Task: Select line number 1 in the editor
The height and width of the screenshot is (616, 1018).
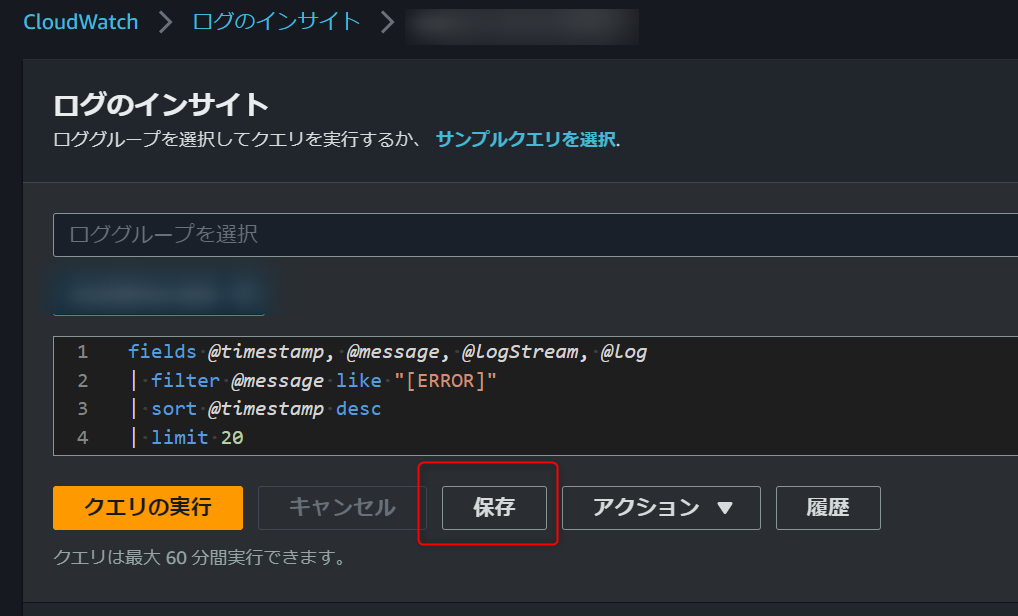Action: (82, 351)
